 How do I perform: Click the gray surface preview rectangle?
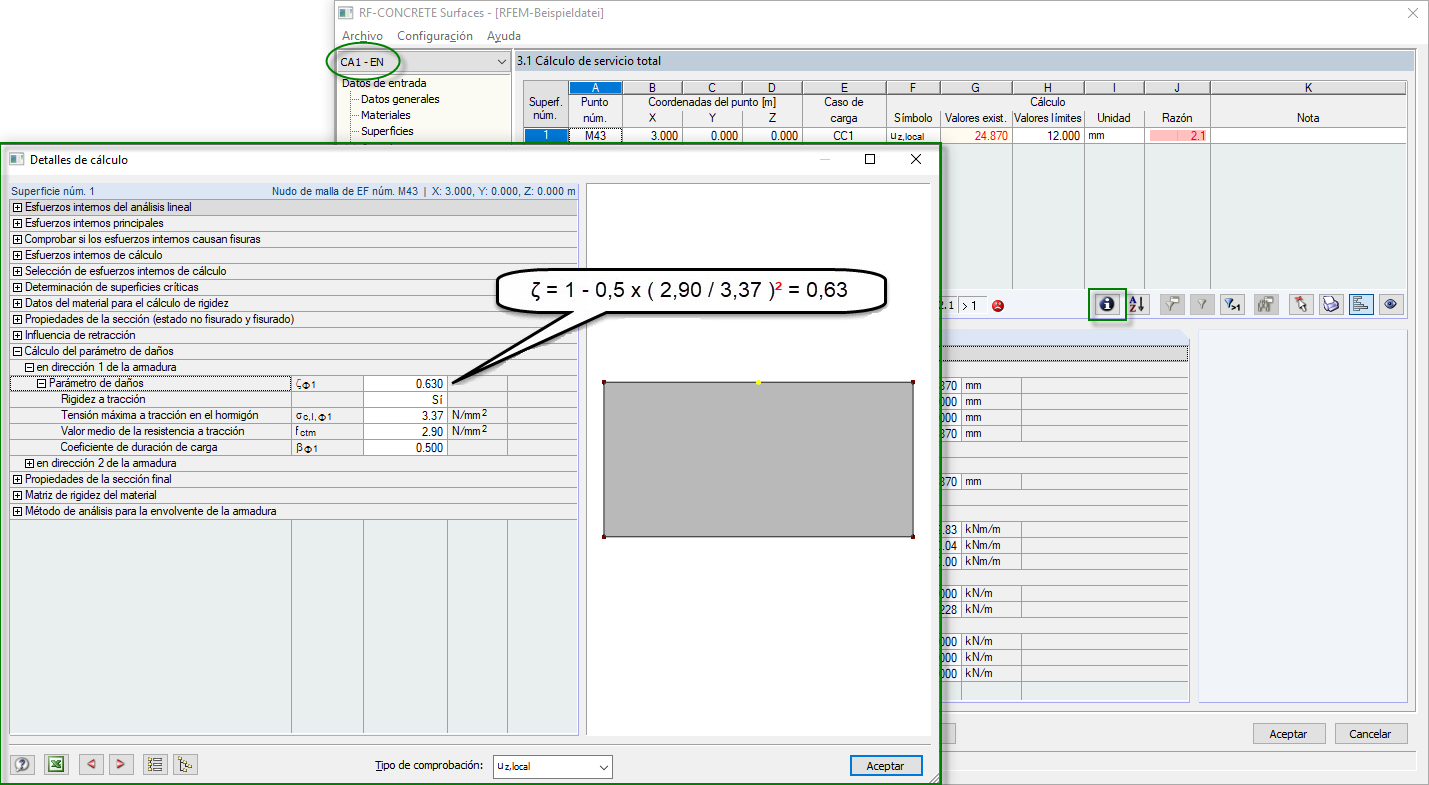(x=758, y=460)
